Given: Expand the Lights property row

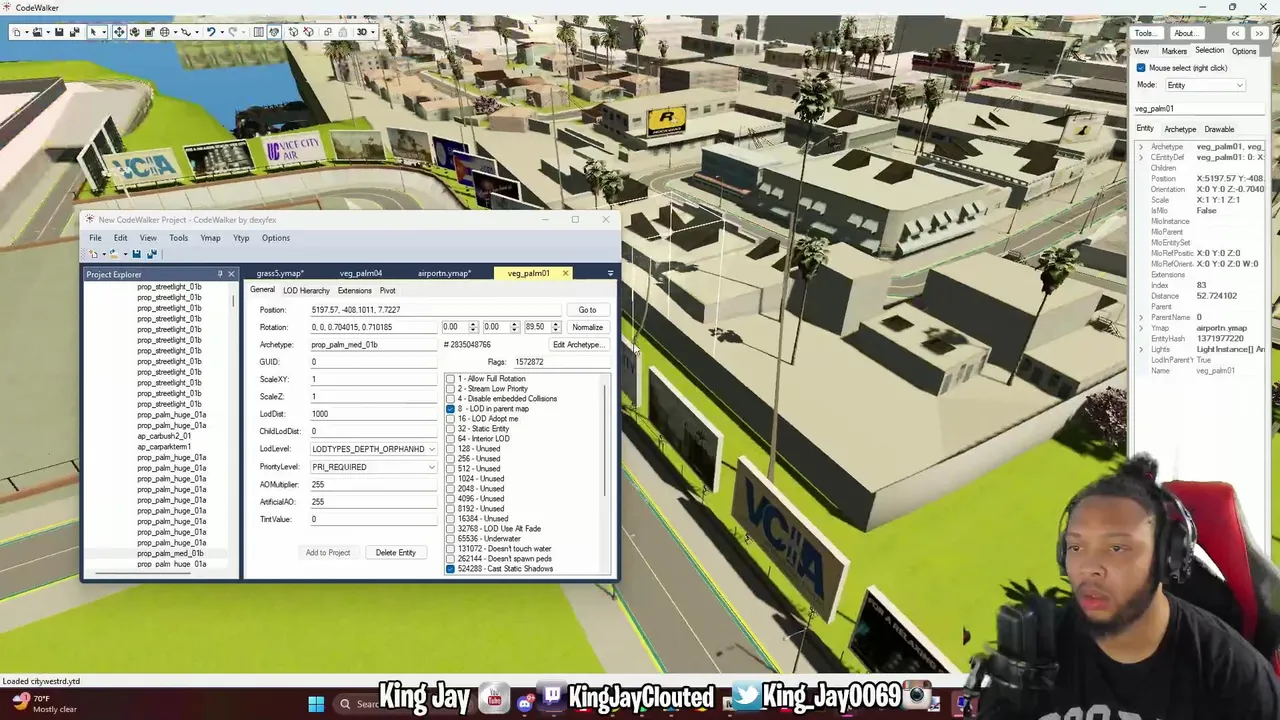Looking at the screenshot, I should (1141, 349).
